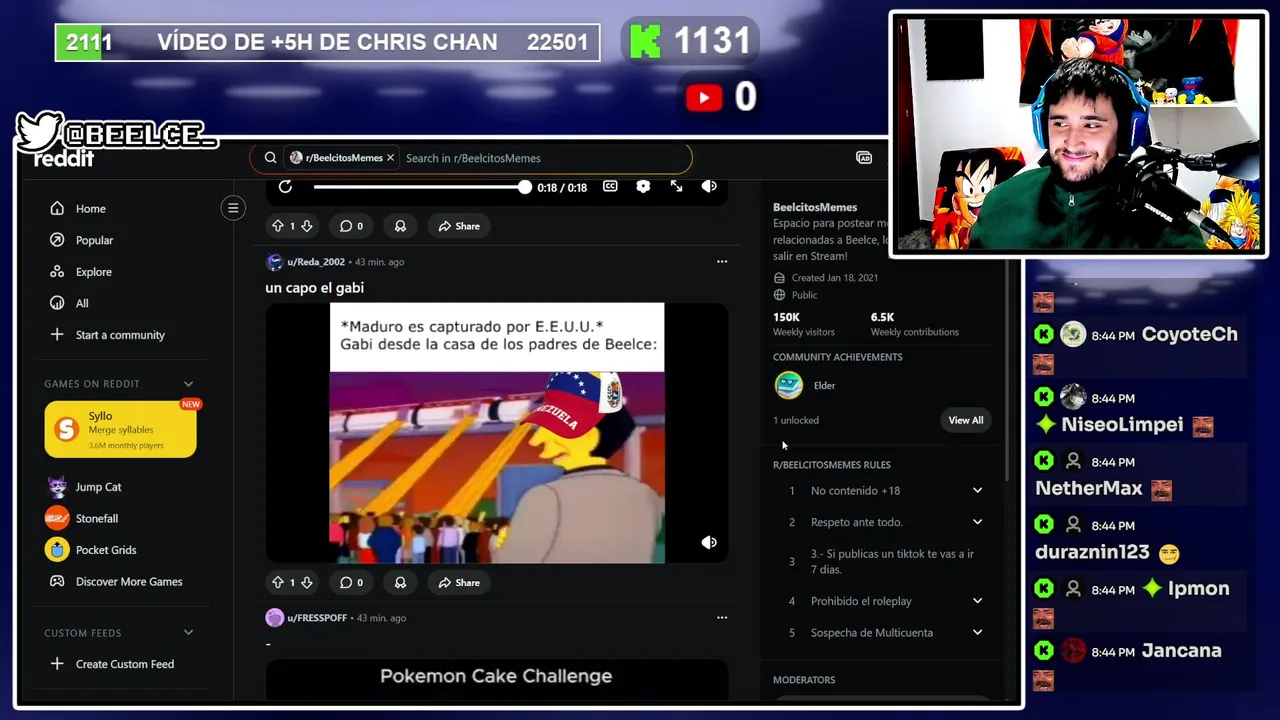Open the Maduro Simpsons meme video thumbnail
Image resolution: width=1280 pixels, height=720 pixels.
pos(497,433)
